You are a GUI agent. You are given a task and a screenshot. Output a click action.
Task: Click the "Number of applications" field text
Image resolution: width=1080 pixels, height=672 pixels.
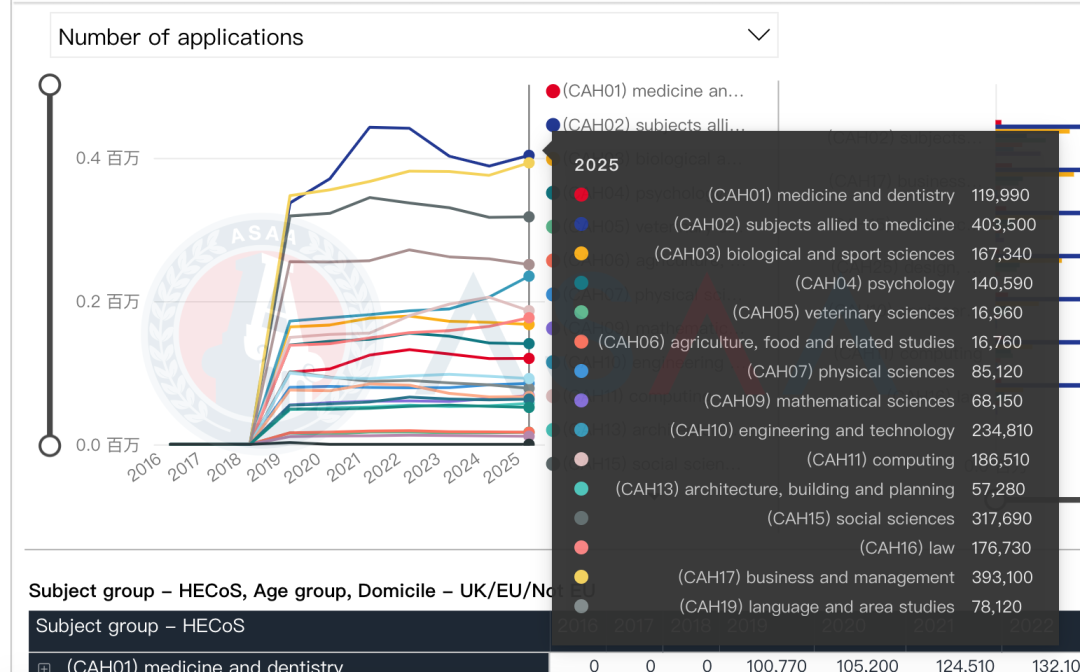click(x=181, y=37)
